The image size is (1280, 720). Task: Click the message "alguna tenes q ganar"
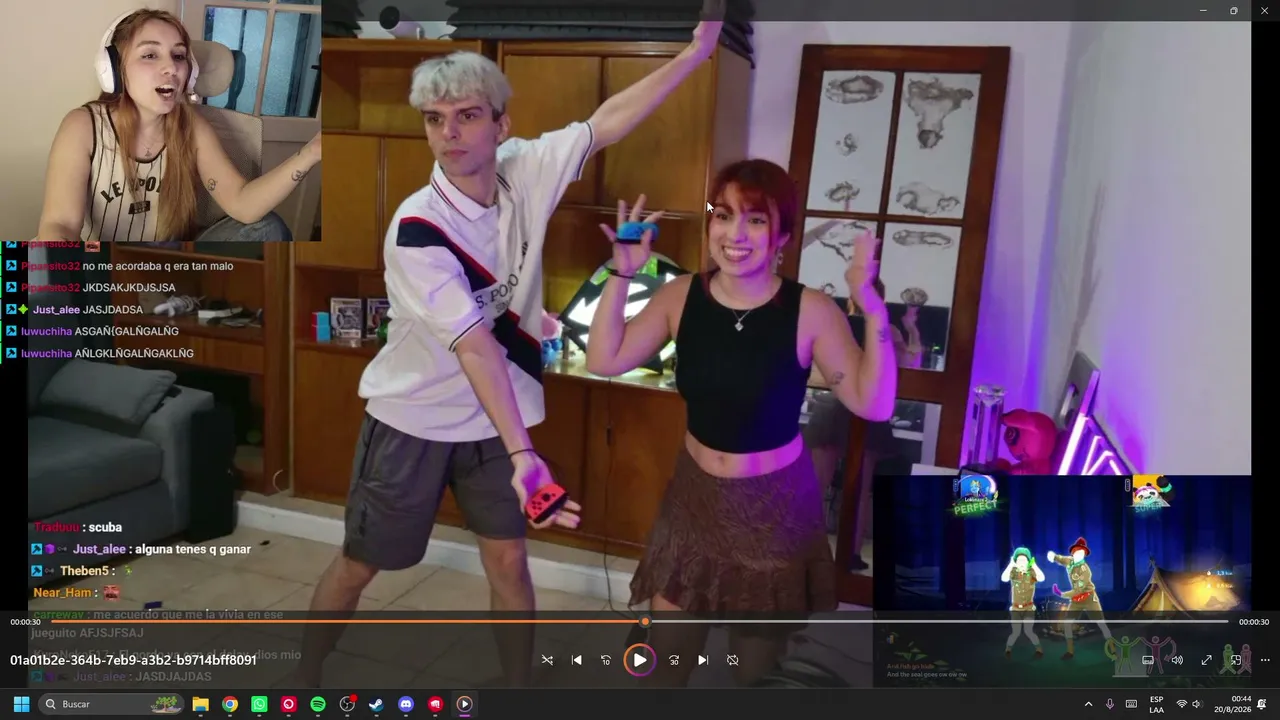point(192,549)
